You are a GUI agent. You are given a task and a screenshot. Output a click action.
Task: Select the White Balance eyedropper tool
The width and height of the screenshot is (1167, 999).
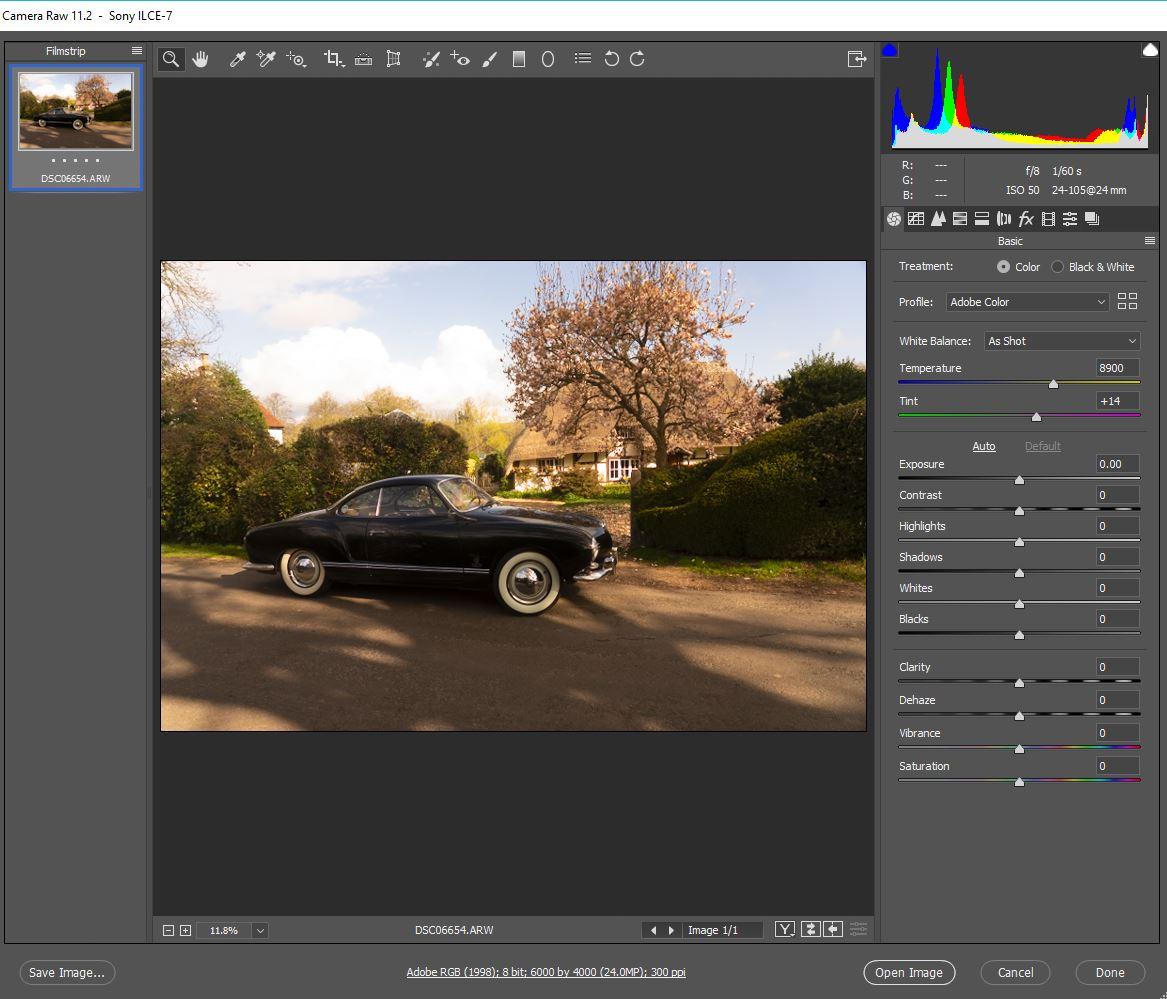pyautogui.click(x=237, y=60)
